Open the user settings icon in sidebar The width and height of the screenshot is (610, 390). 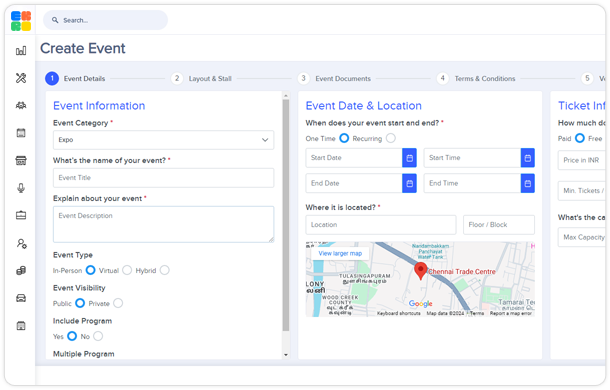tap(21, 244)
